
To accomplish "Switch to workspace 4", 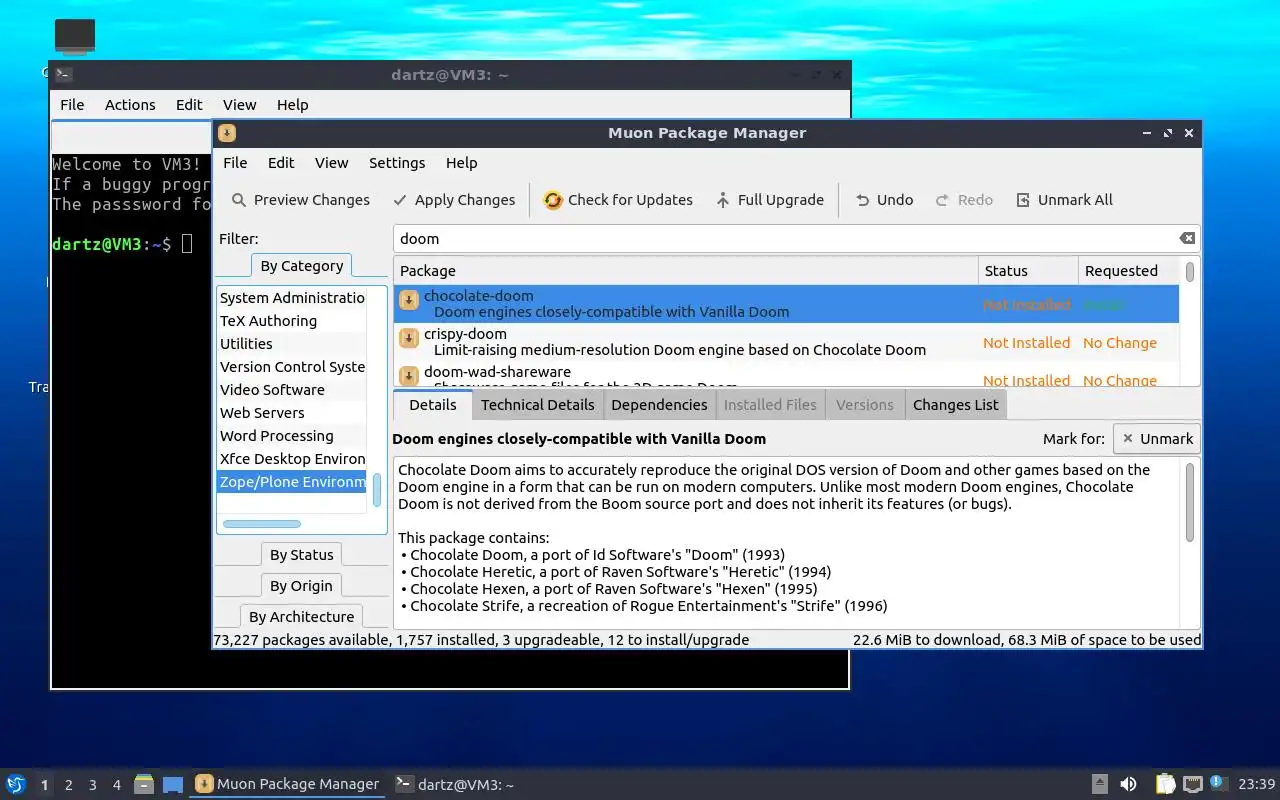I will point(116,785).
